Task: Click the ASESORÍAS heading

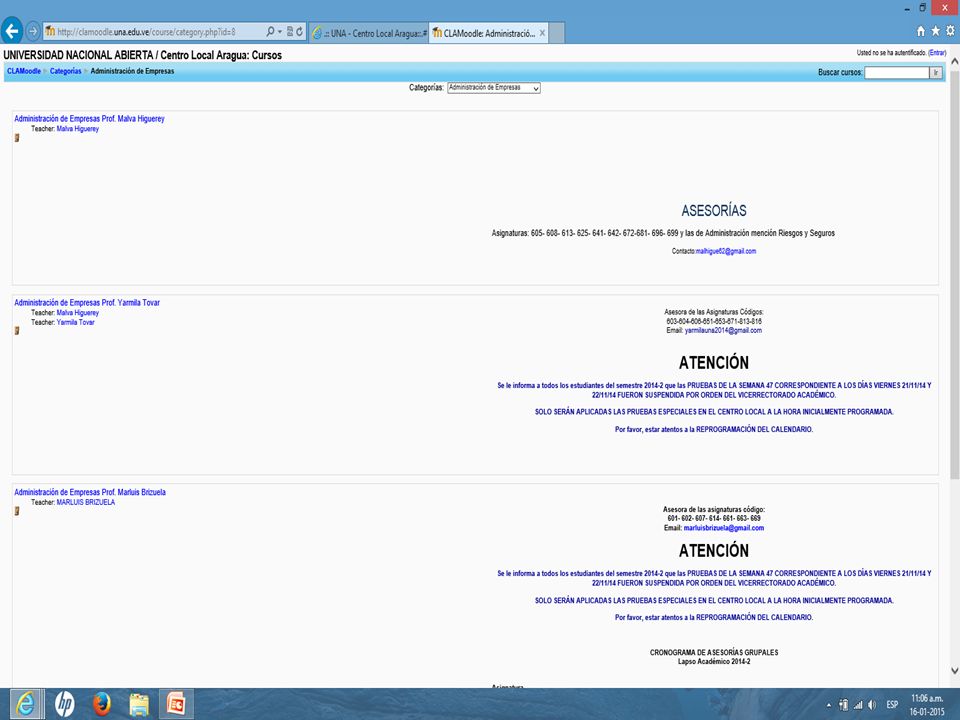Action: 714,211
